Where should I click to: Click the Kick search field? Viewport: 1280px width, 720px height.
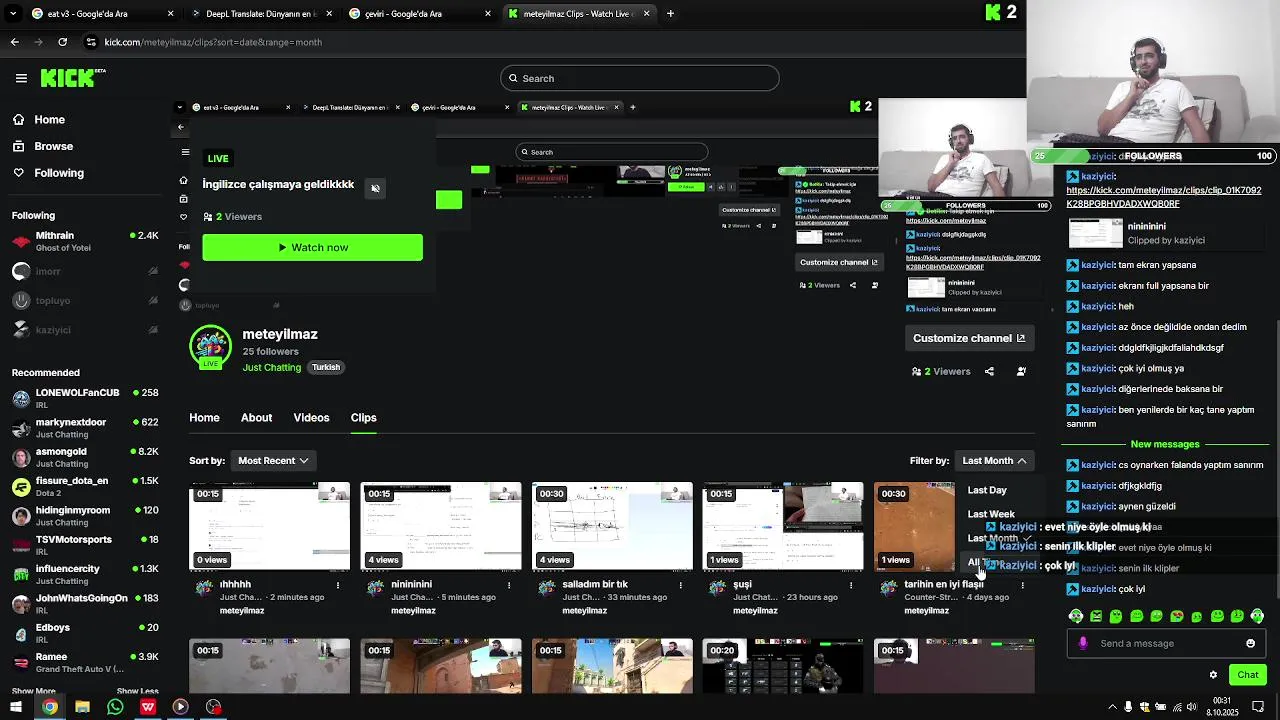click(640, 78)
